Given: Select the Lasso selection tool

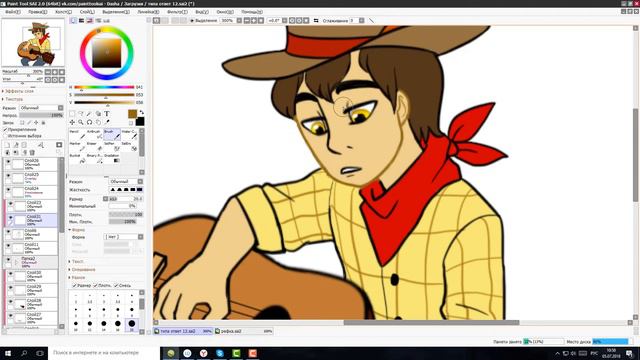Looking at the screenshot, I should [81, 113].
